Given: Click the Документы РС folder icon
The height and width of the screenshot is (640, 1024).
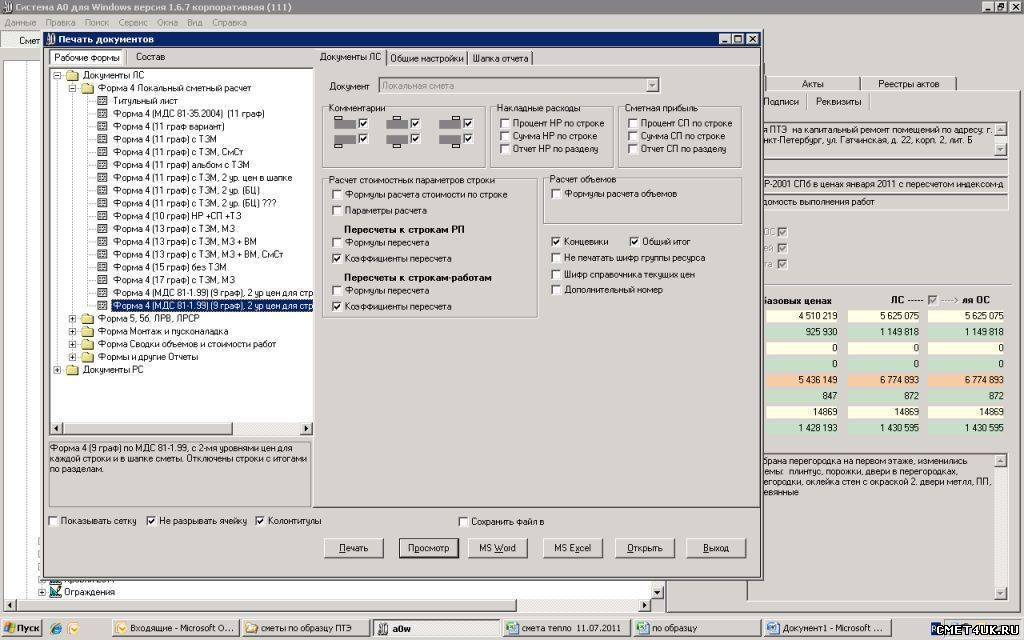Looking at the screenshot, I should point(72,370).
